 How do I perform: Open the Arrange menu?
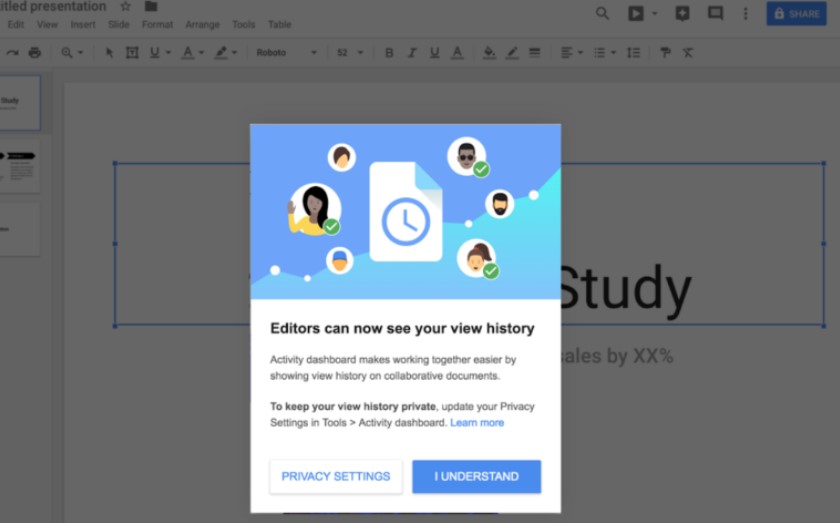pos(202,25)
